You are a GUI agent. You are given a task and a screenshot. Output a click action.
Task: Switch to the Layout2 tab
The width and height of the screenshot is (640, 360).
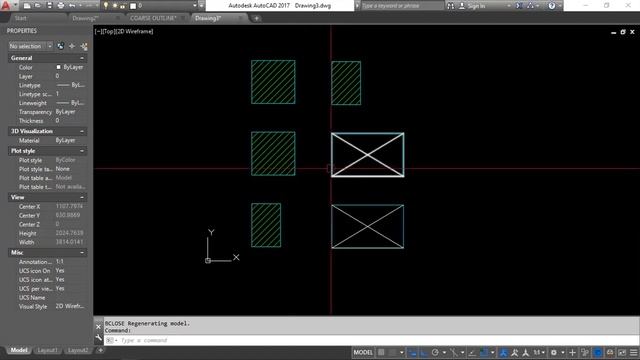[78, 350]
